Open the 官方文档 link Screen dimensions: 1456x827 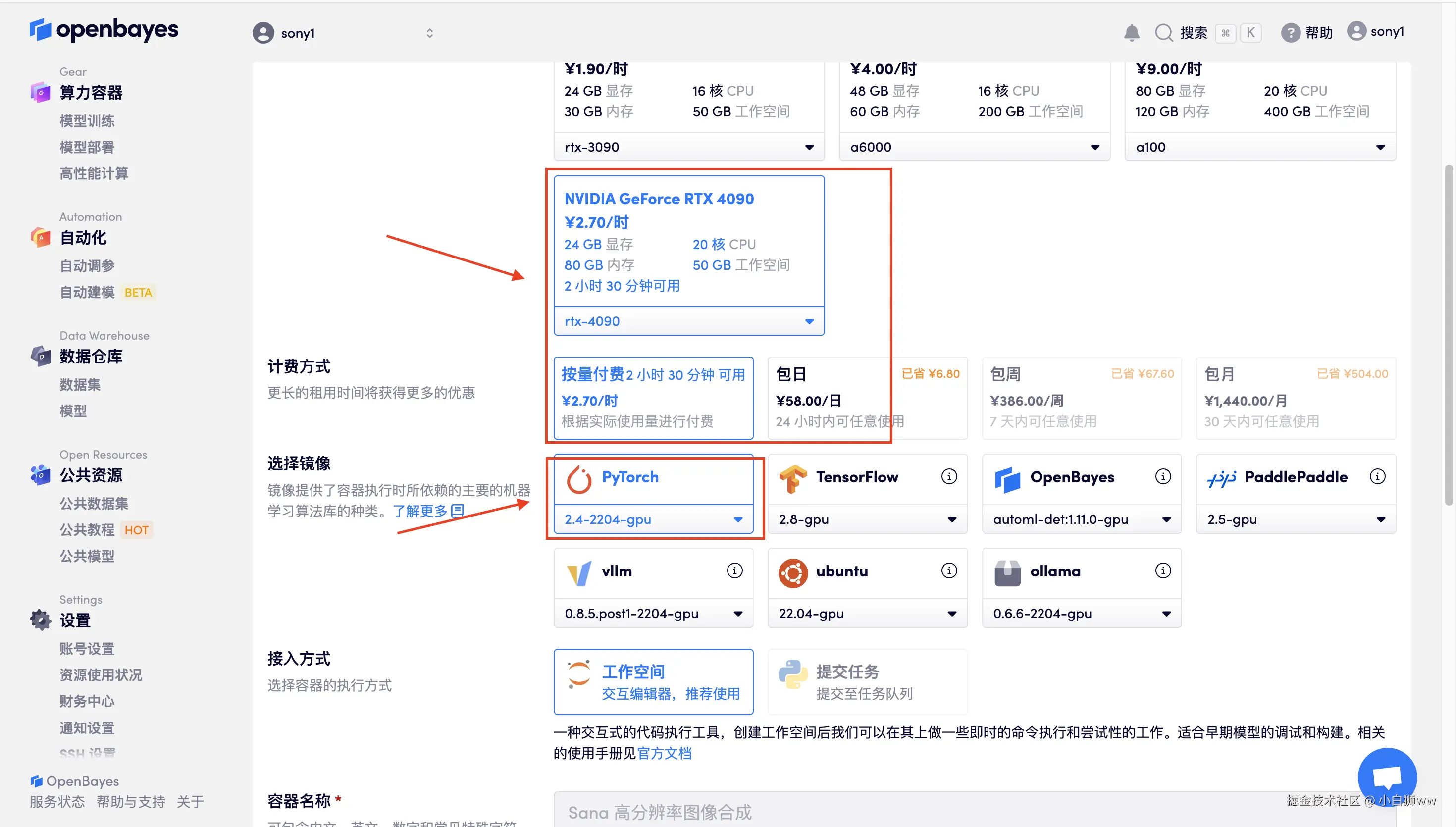(664, 753)
